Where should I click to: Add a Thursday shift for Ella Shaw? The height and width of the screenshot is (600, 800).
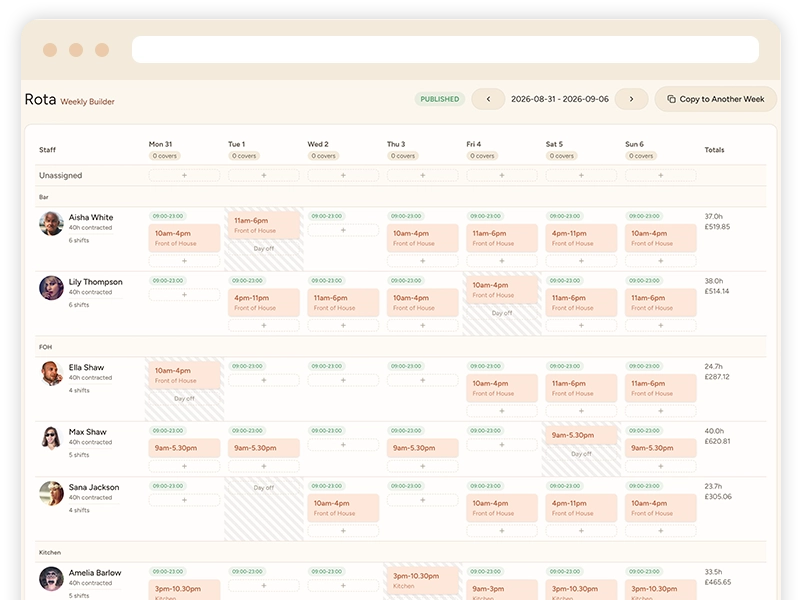click(422, 381)
